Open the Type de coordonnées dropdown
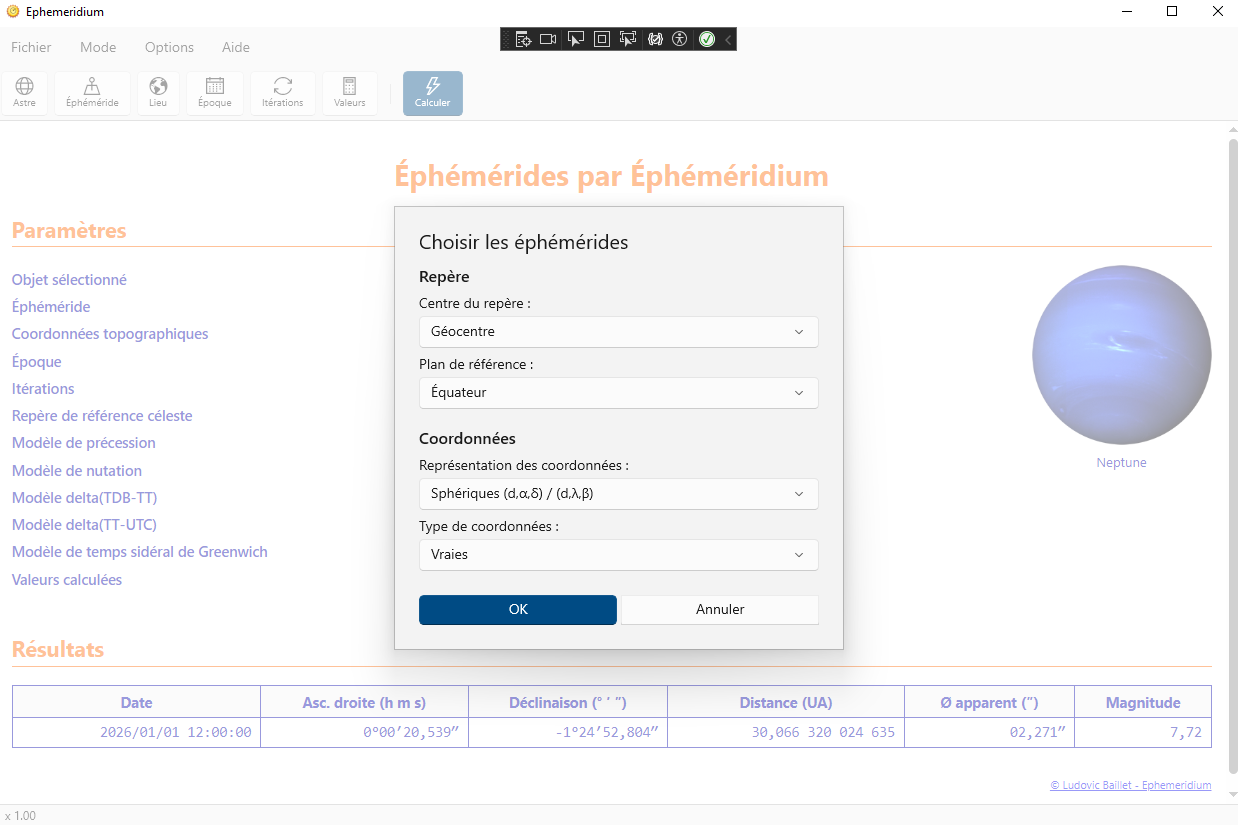 (618, 555)
